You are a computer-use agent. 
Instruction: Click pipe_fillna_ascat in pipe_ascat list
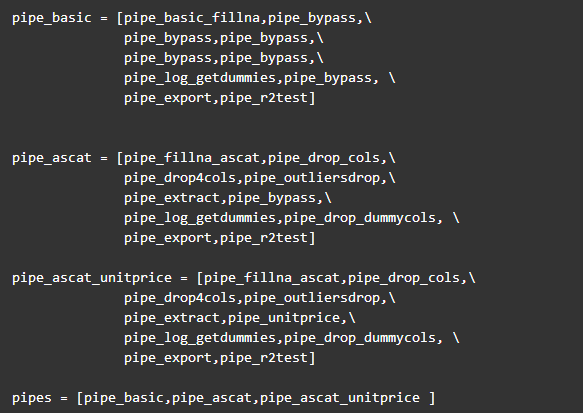(192, 158)
